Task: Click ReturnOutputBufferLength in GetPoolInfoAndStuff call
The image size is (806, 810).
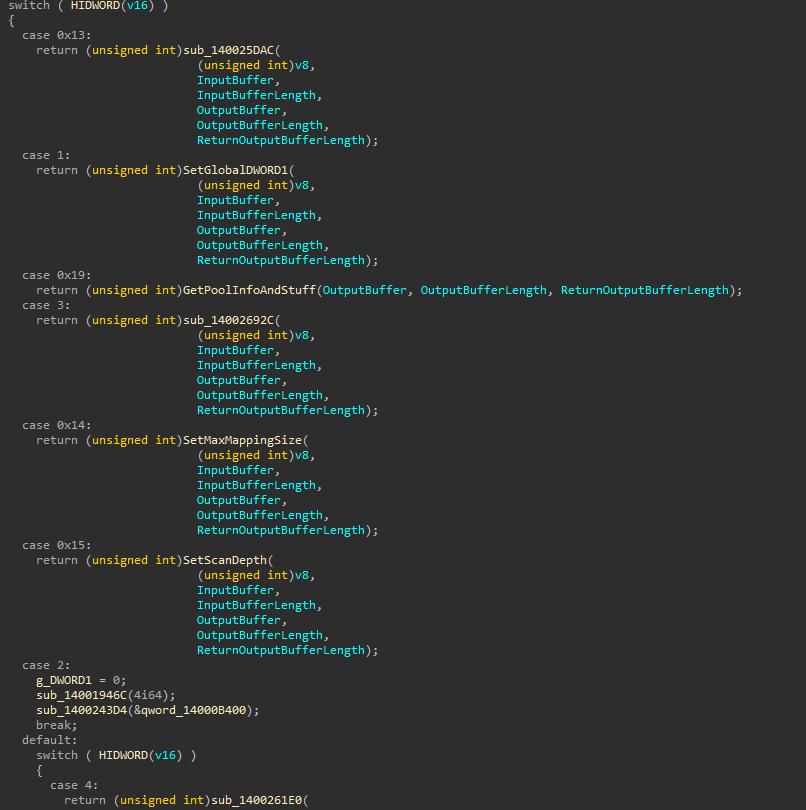Action: (645, 290)
